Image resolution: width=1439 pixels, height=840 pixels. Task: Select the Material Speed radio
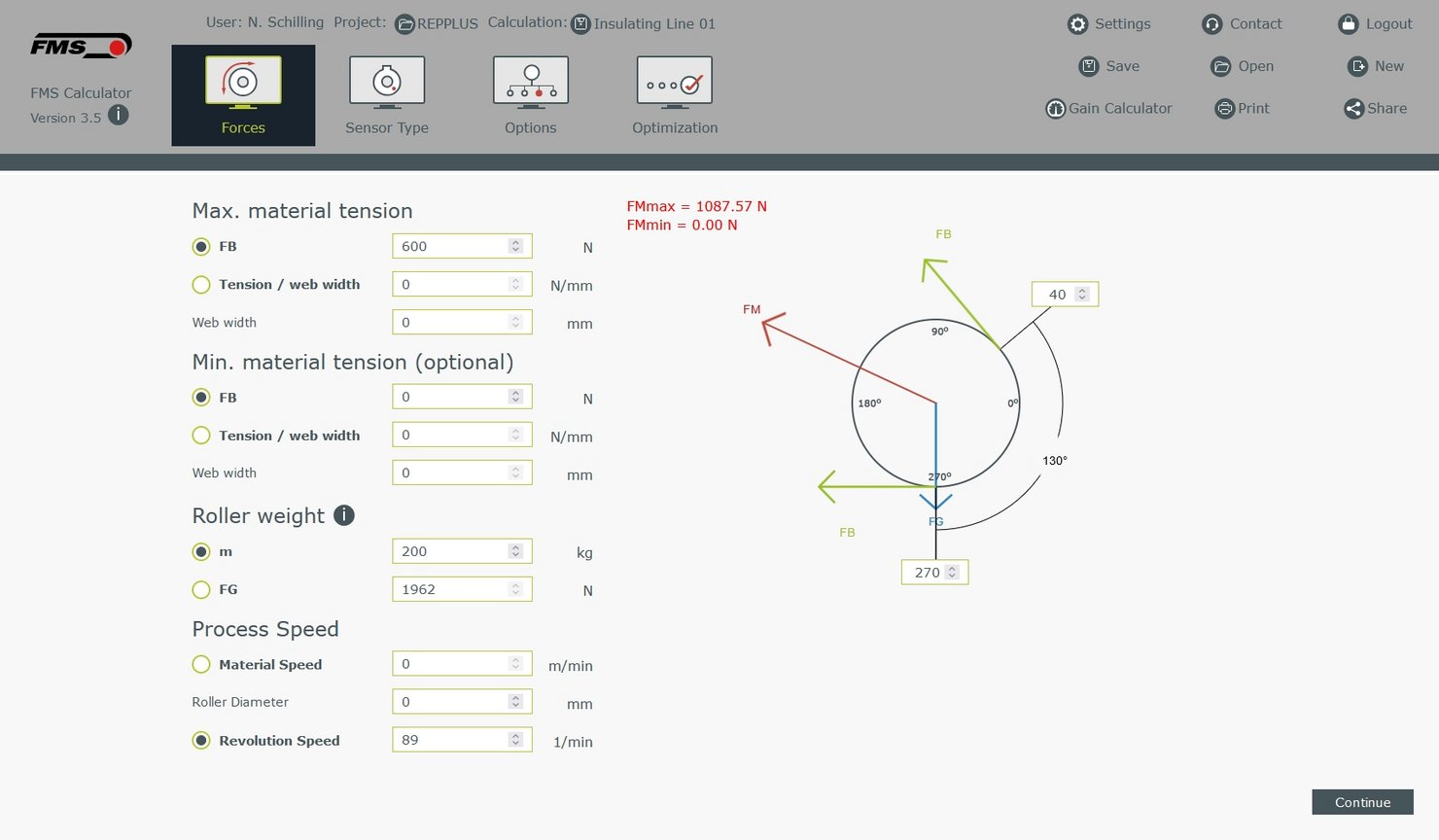[x=201, y=665]
